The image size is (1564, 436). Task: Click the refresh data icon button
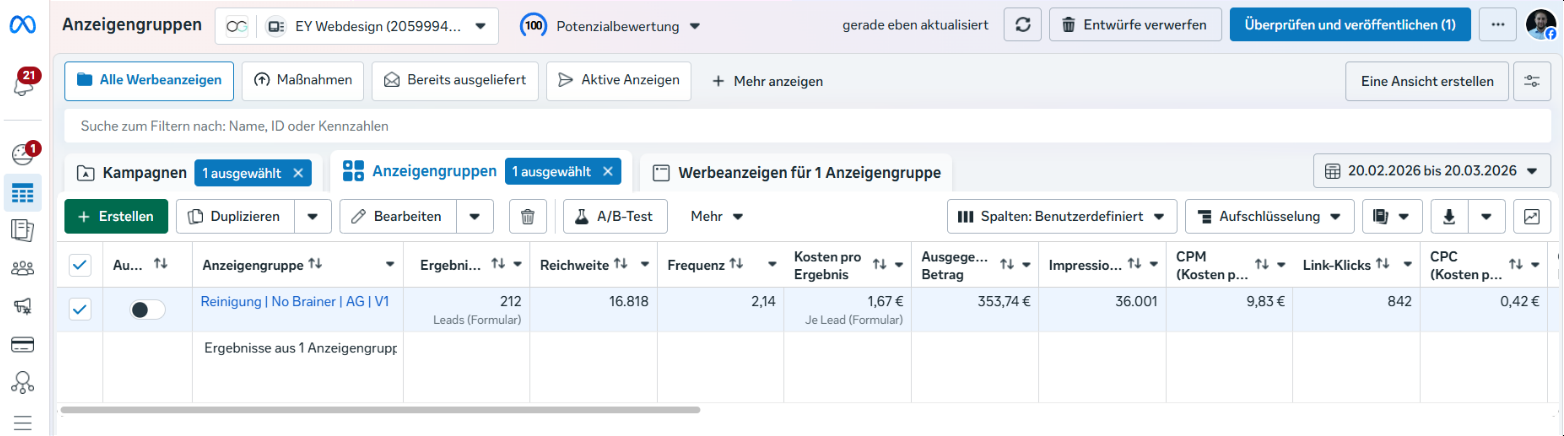click(1022, 25)
